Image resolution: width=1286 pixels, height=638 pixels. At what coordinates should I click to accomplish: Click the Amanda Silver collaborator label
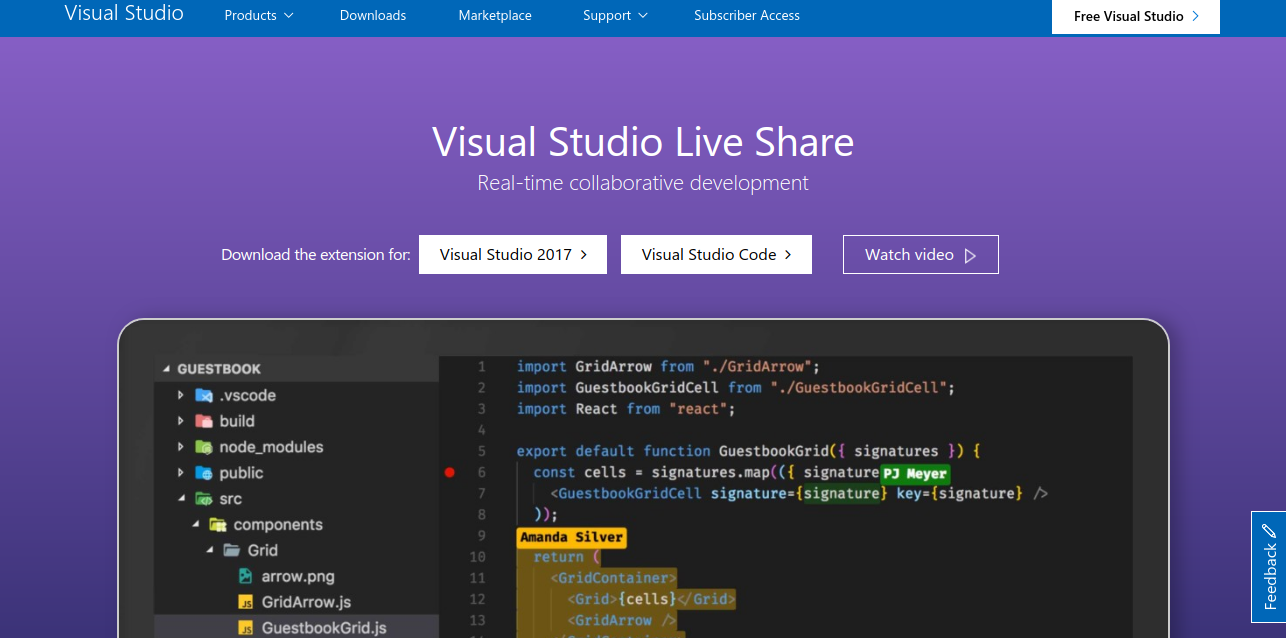[572, 537]
